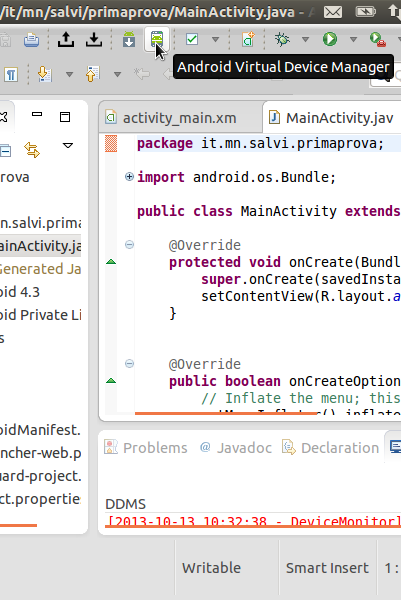Select MainActivity.java in the package tree
This screenshot has width=401, height=600.
(40, 246)
